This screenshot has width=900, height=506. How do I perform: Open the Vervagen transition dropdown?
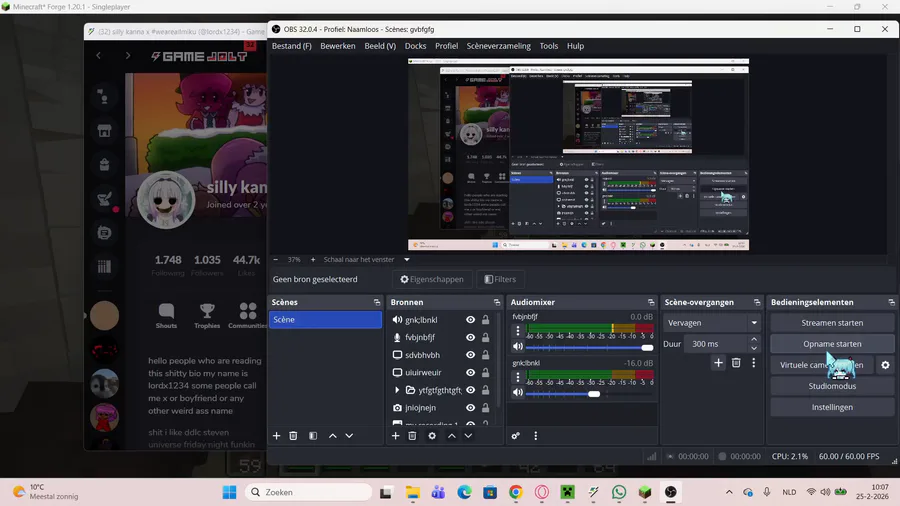[712, 323]
